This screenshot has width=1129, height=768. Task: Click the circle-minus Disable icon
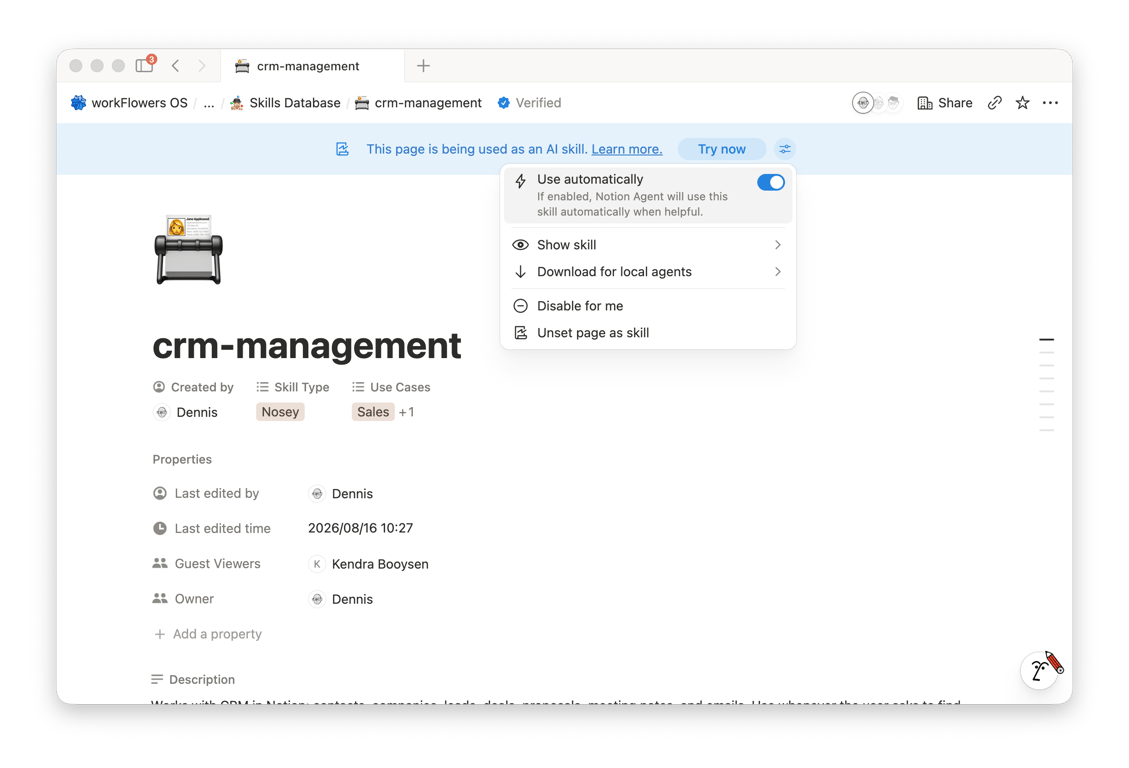521,306
